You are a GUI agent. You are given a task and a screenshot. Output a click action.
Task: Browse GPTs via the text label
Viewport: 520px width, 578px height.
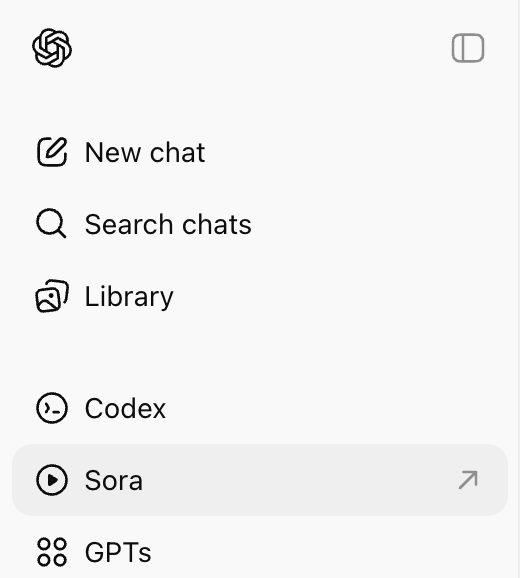click(118, 552)
